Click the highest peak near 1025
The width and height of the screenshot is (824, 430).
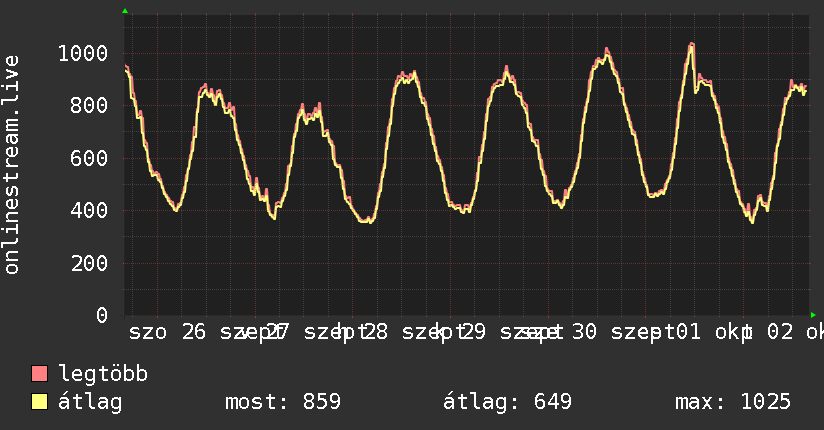(x=692, y=44)
